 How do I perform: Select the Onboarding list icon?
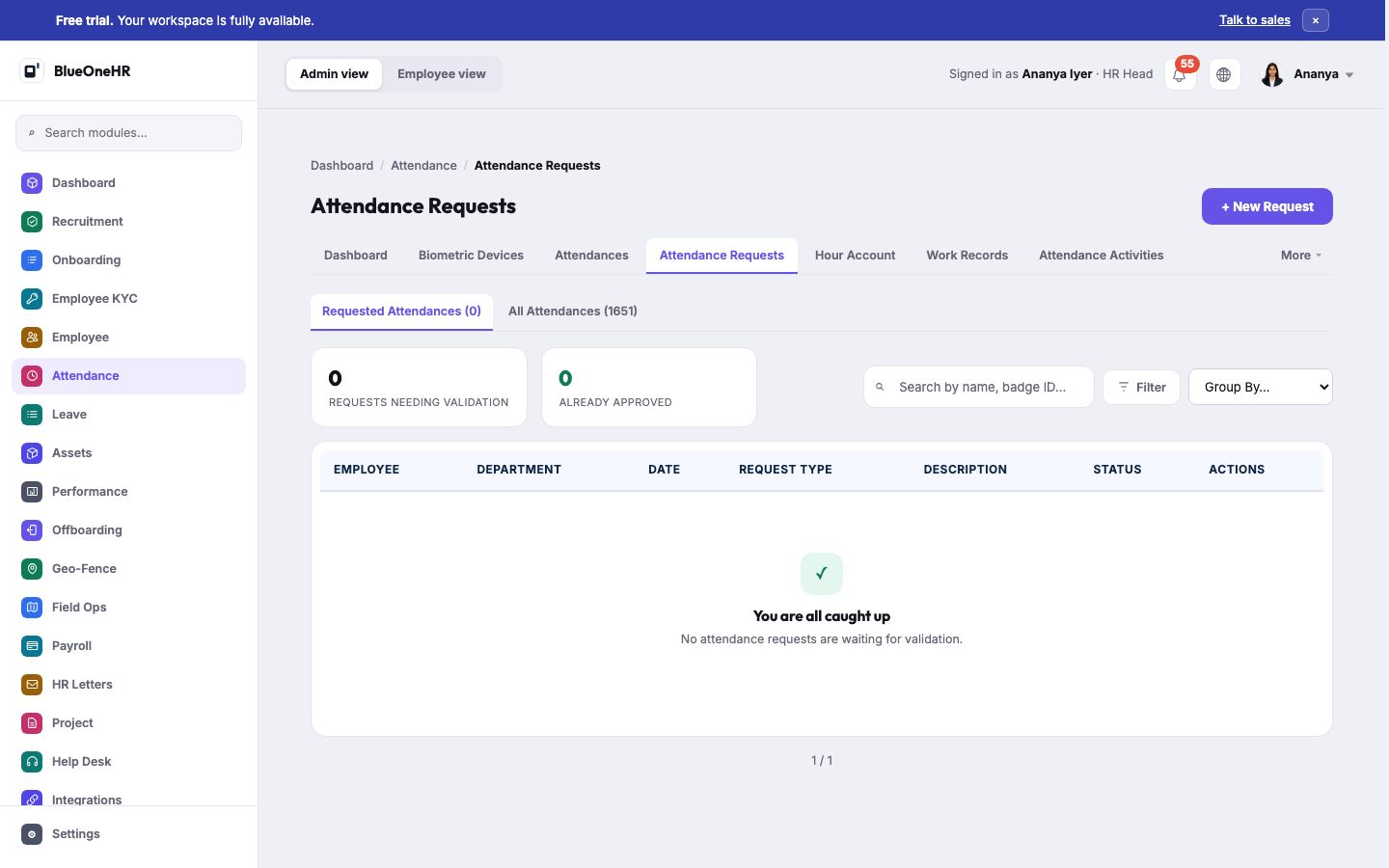(x=32, y=259)
